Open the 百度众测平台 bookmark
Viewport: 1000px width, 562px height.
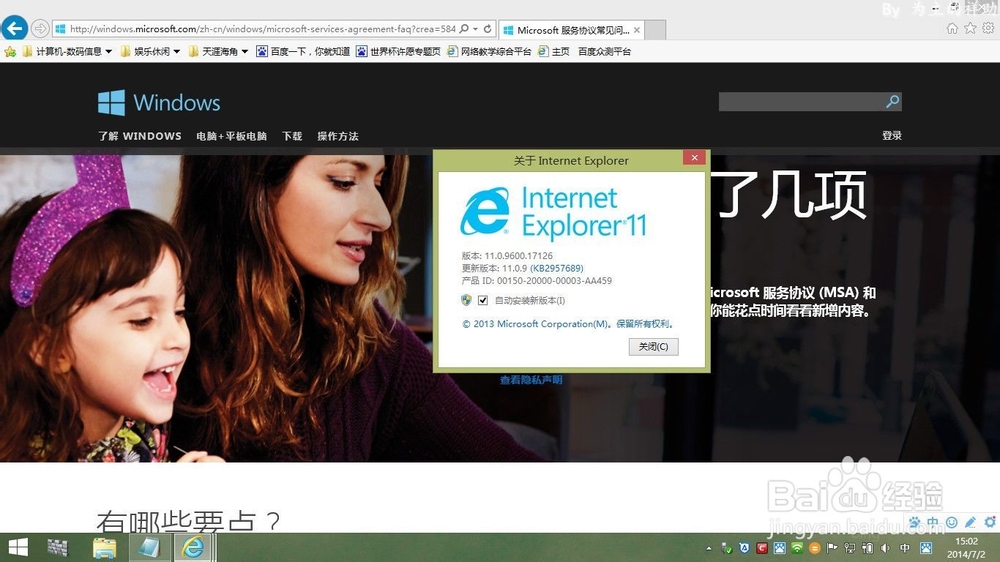point(605,52)
